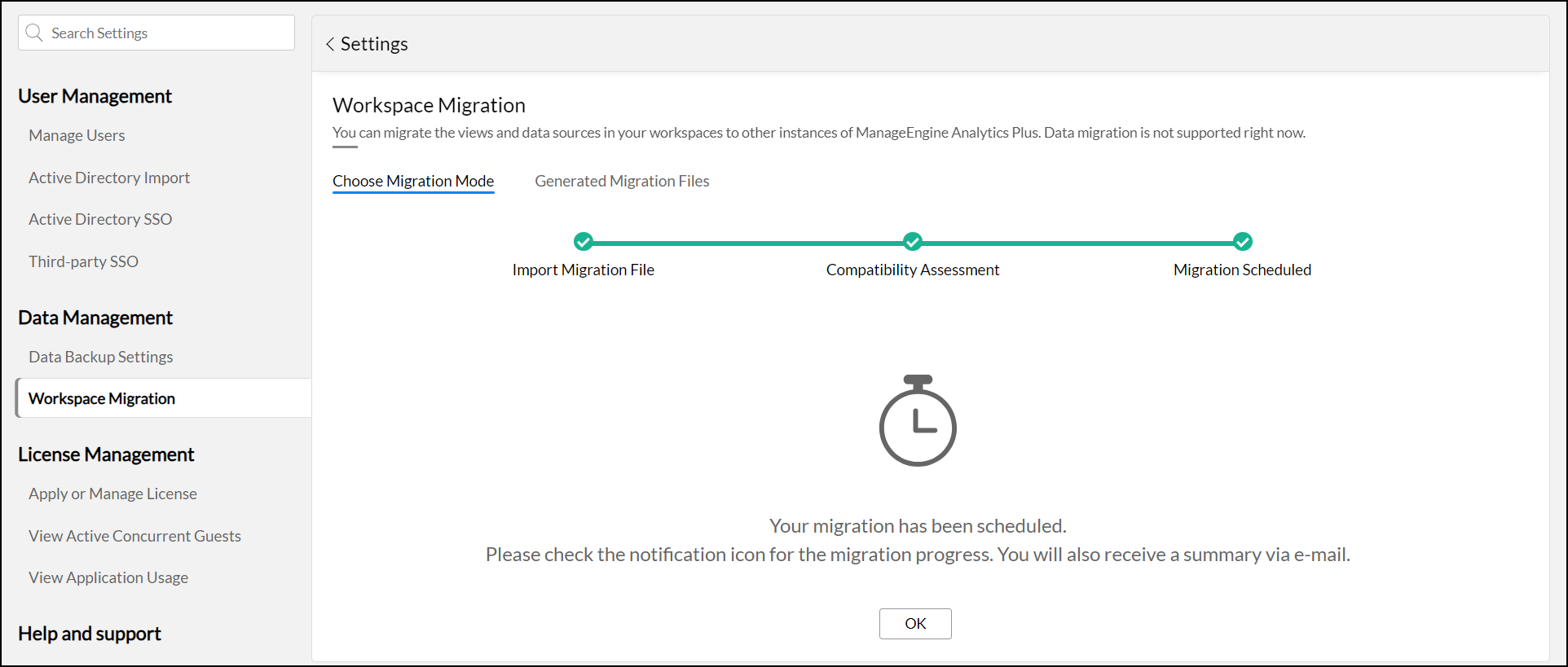Open Apply or Manage License

pos(112,494)
